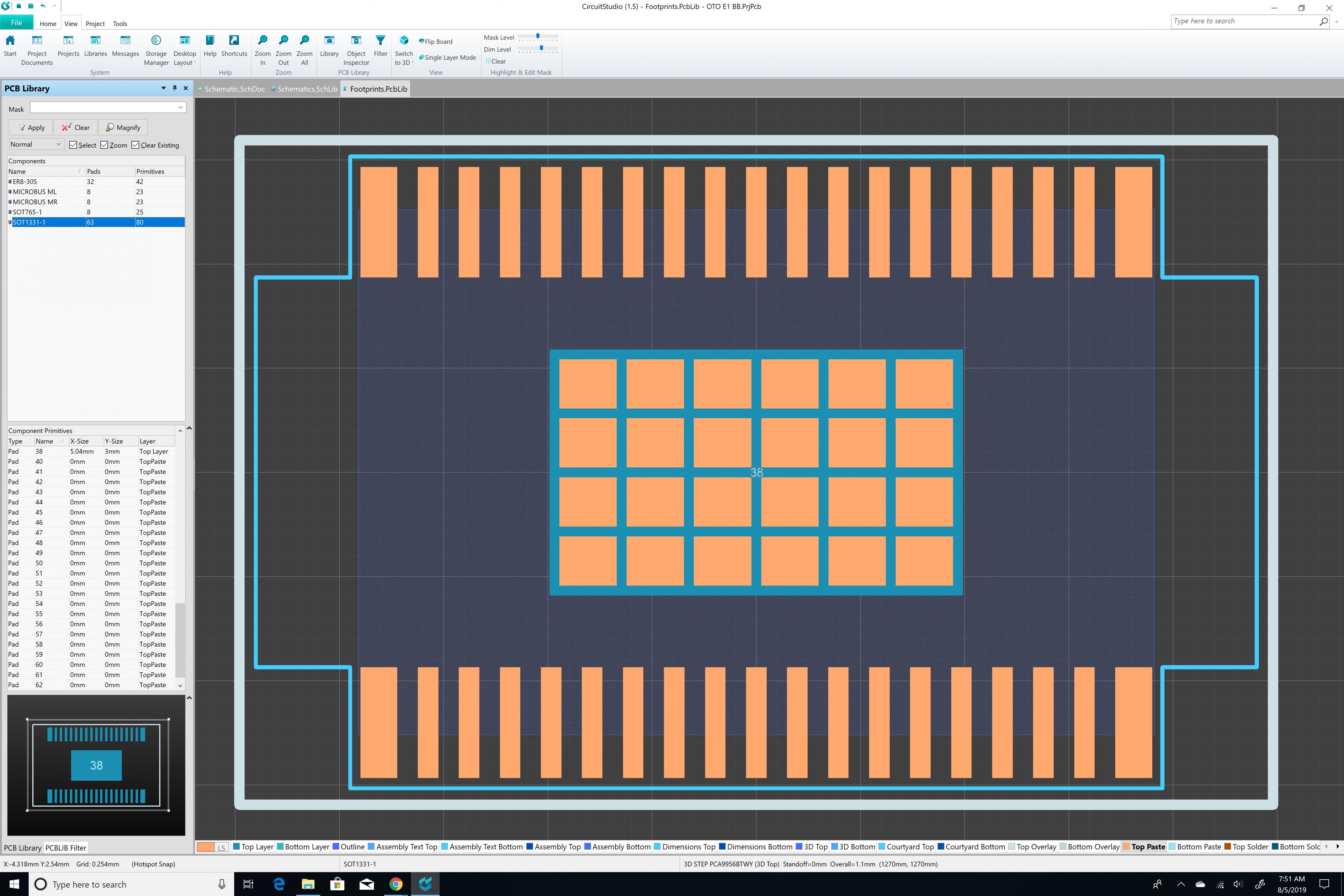This screenshot has height=896, width=1344.
Task: Select the Courtyard Top layer tab
Action: point(906,847)
